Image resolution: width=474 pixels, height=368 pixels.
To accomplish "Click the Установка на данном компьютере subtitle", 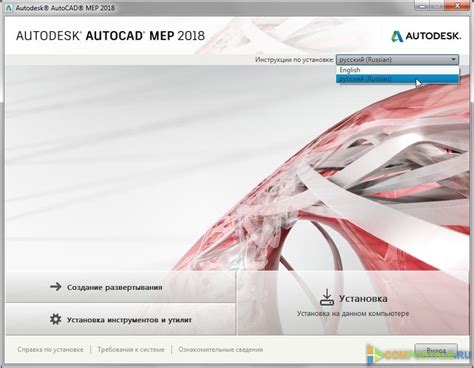I will tap(353, 314).
